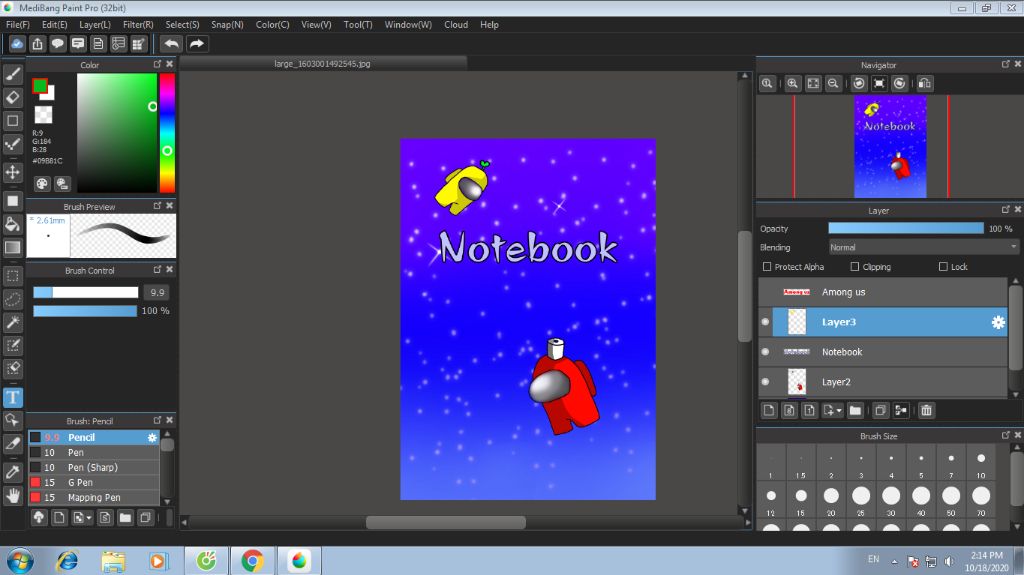This screenshot has width=1024, height=575.
Task: Click the hue slider bar
Action: click(x=167, y=133)
